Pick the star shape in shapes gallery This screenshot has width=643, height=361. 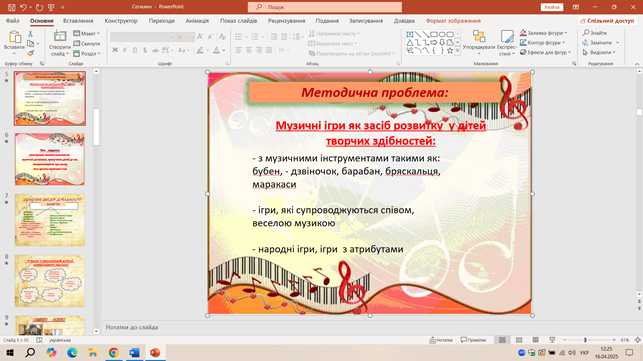(450, 50)
